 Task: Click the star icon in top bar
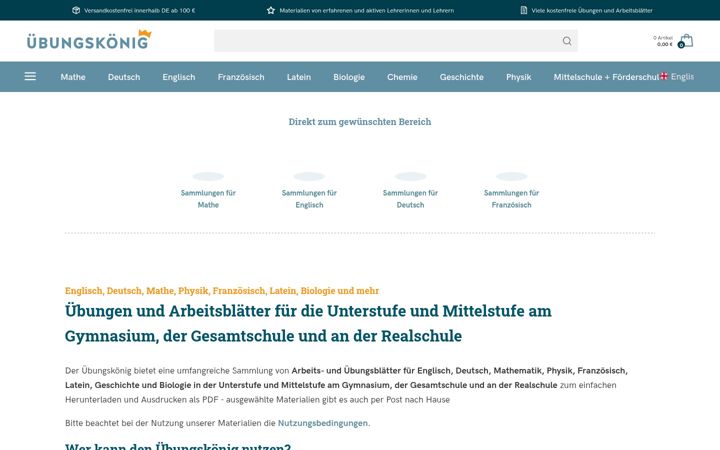pos(271,10)
